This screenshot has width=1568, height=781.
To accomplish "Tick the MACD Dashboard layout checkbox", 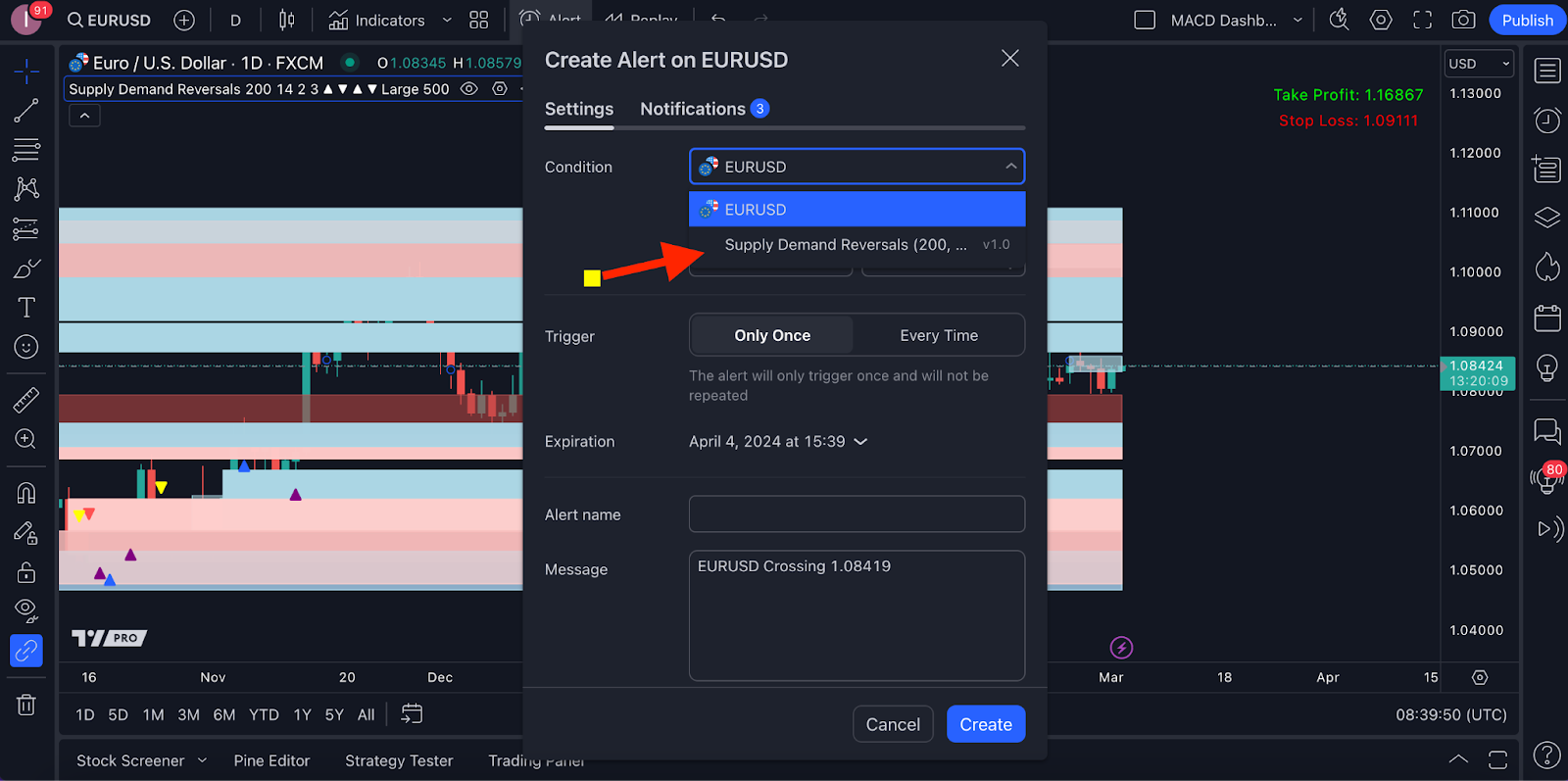I will 1145,20.
